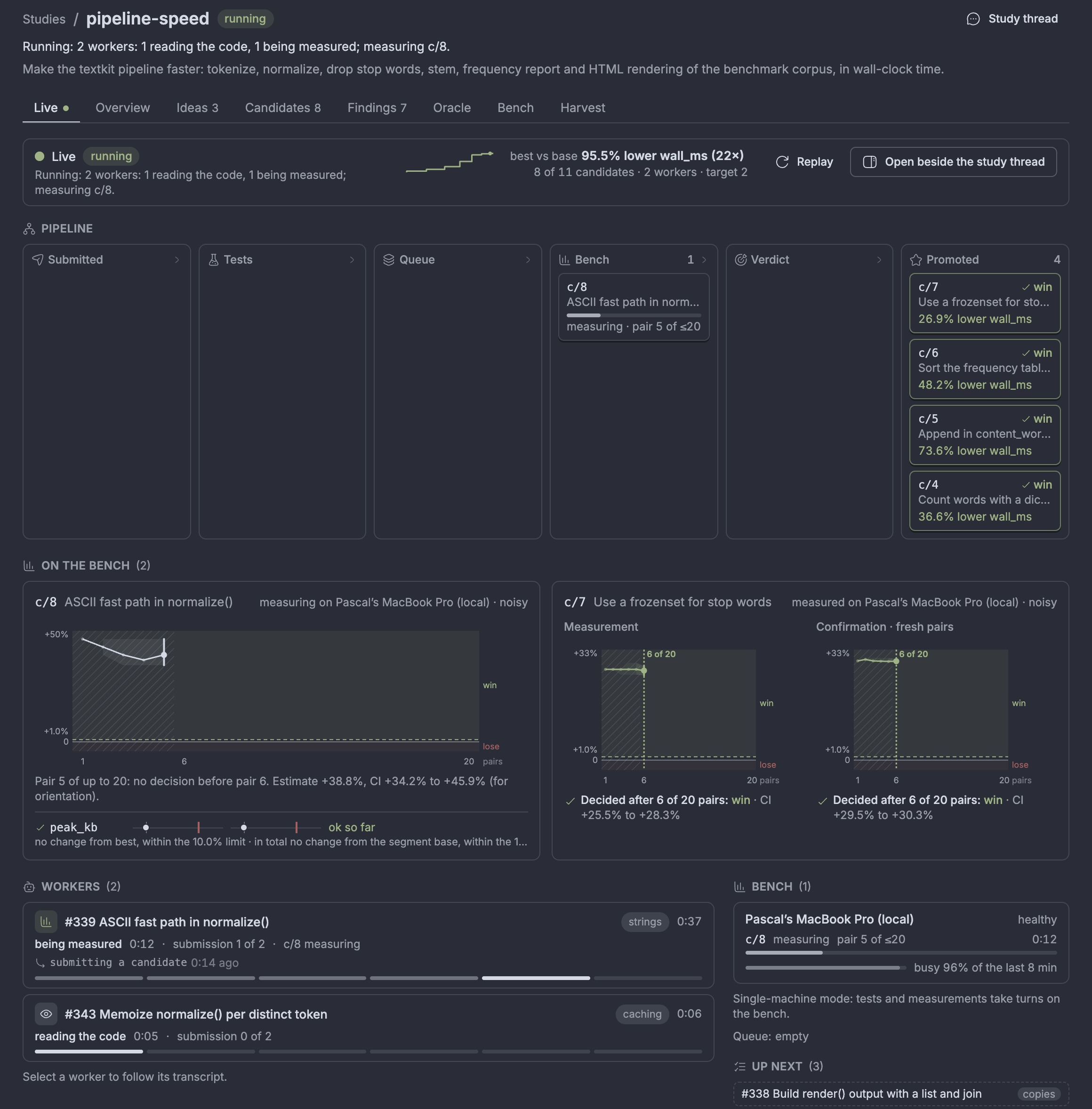Switch to the Overview tab
The width and height of the screenshot is (1092, 1109).
pyautogui.click(x=123, y=108)
